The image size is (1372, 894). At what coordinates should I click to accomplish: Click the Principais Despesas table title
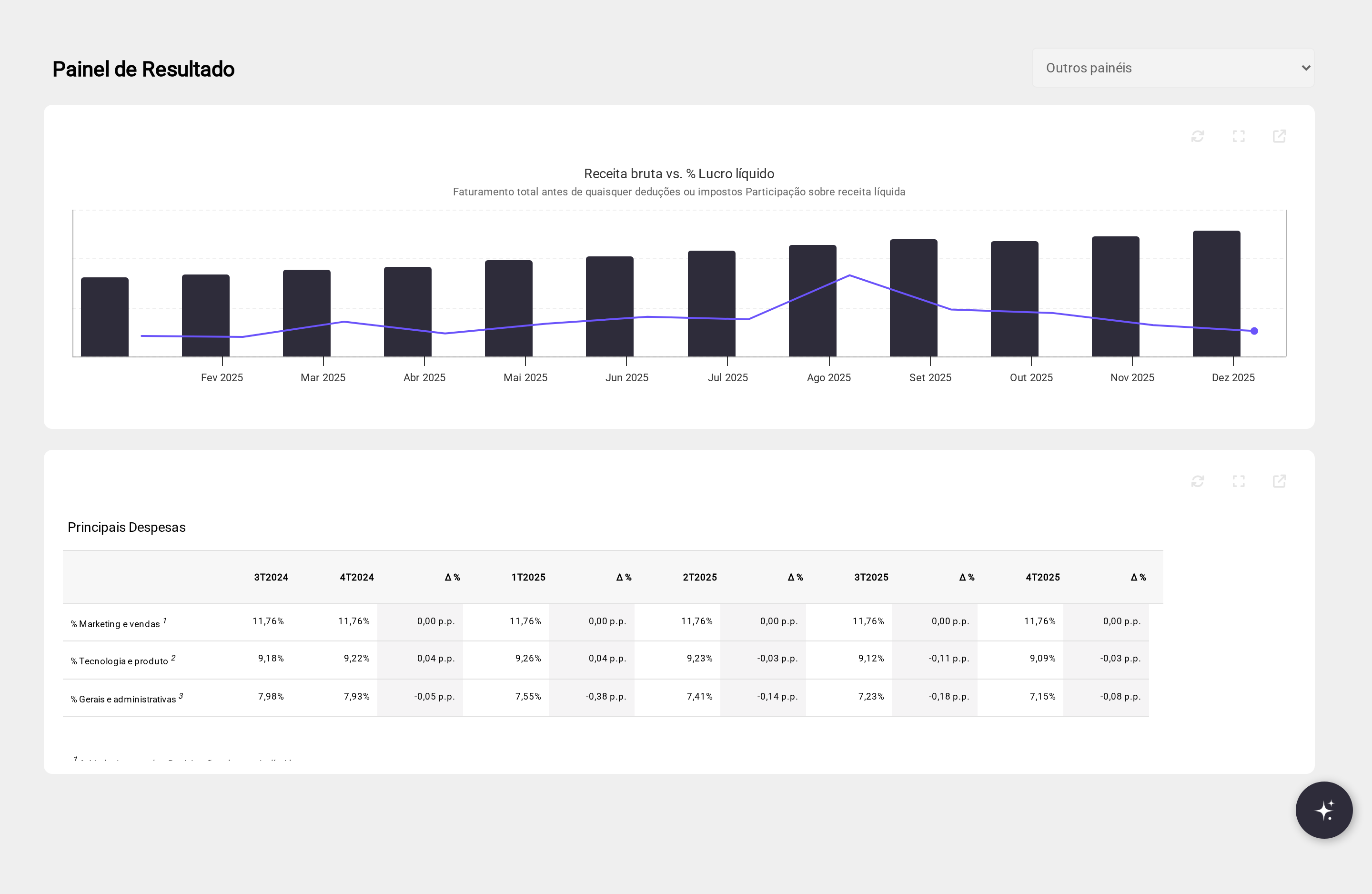pos(127,527)
